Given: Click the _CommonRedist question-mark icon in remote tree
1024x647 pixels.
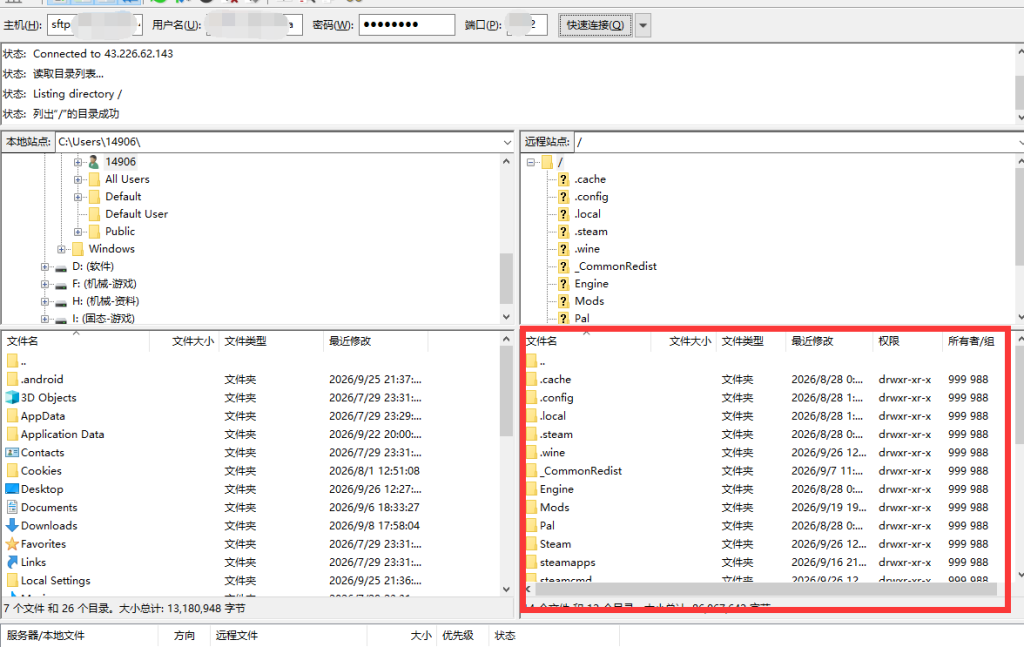Looking at the screenshot, I should click(564, 266).
